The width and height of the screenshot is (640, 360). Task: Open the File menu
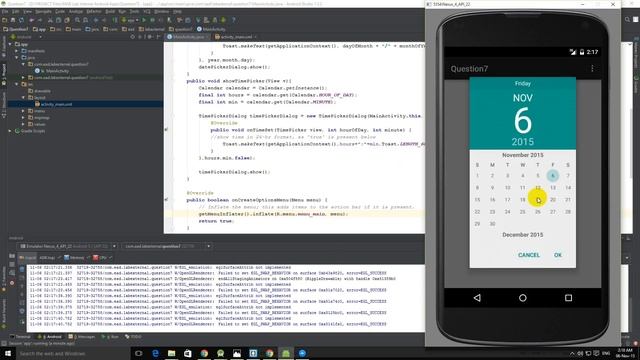[x=5, y=11]
